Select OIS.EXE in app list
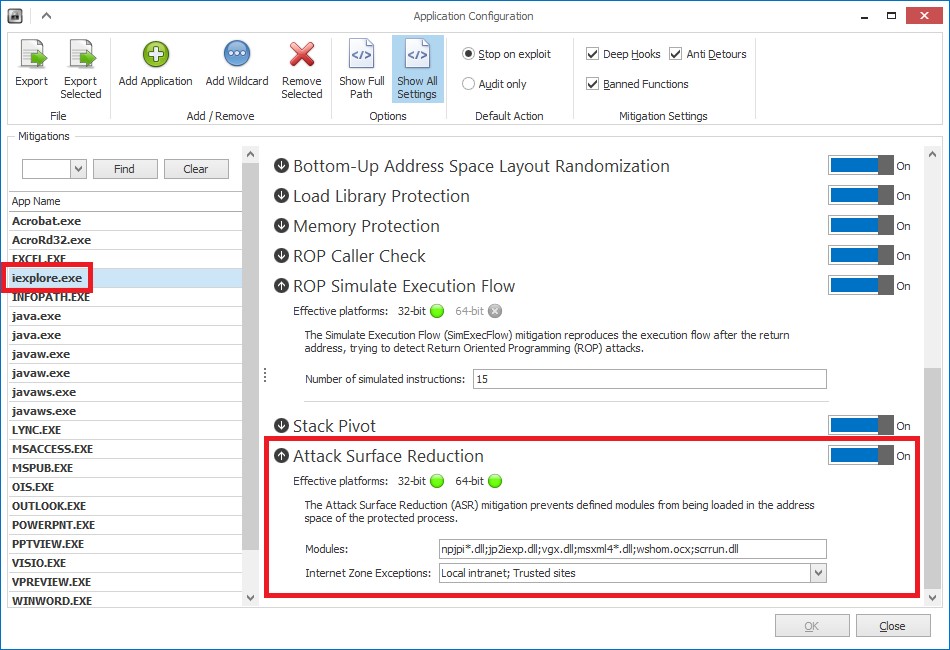 click(125, 487)
